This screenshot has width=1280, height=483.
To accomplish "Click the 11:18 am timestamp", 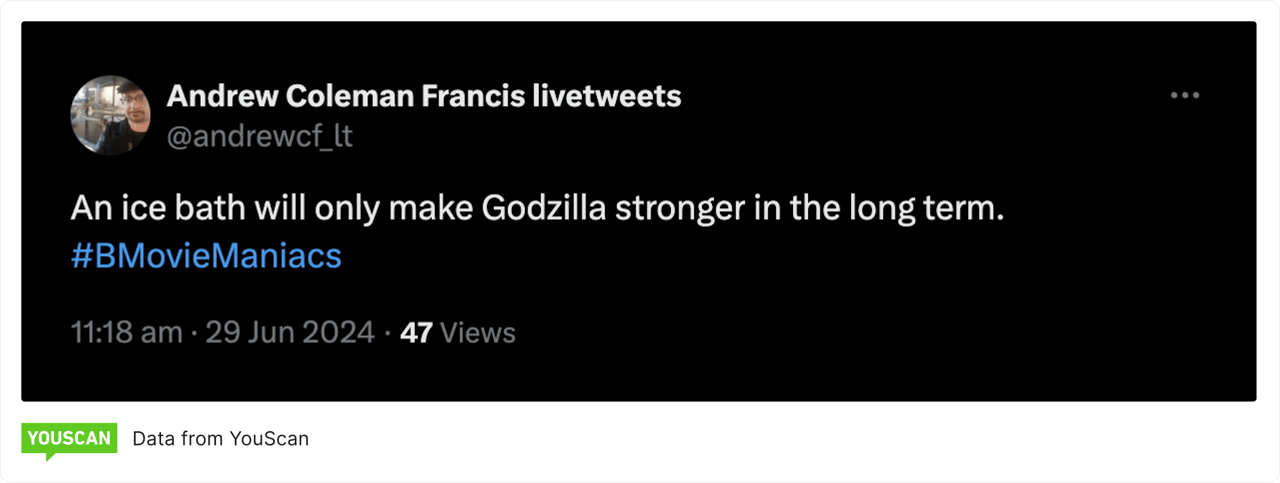I will tap(126, 332).
